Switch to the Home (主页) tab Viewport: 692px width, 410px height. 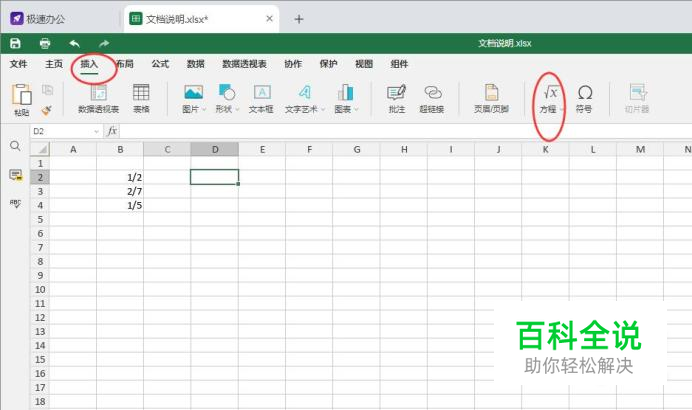tap(54, 64)
